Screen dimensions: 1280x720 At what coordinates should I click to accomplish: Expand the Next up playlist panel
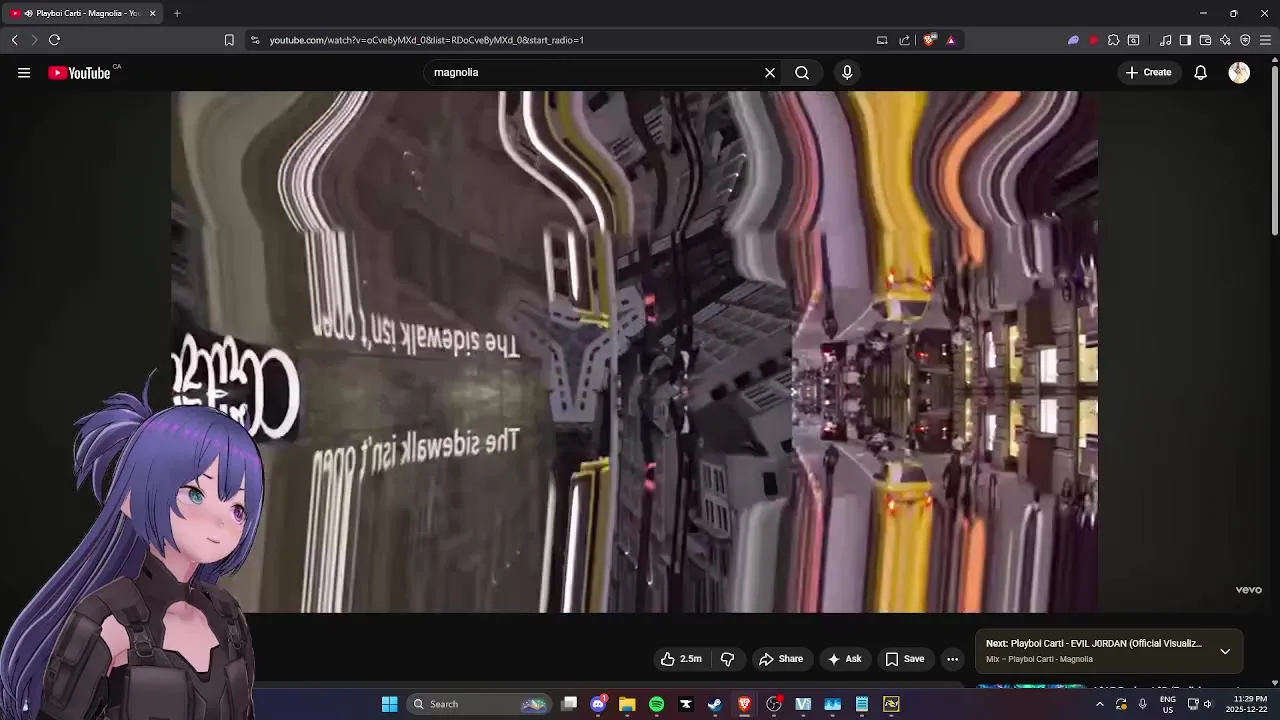coord(1225,651)
